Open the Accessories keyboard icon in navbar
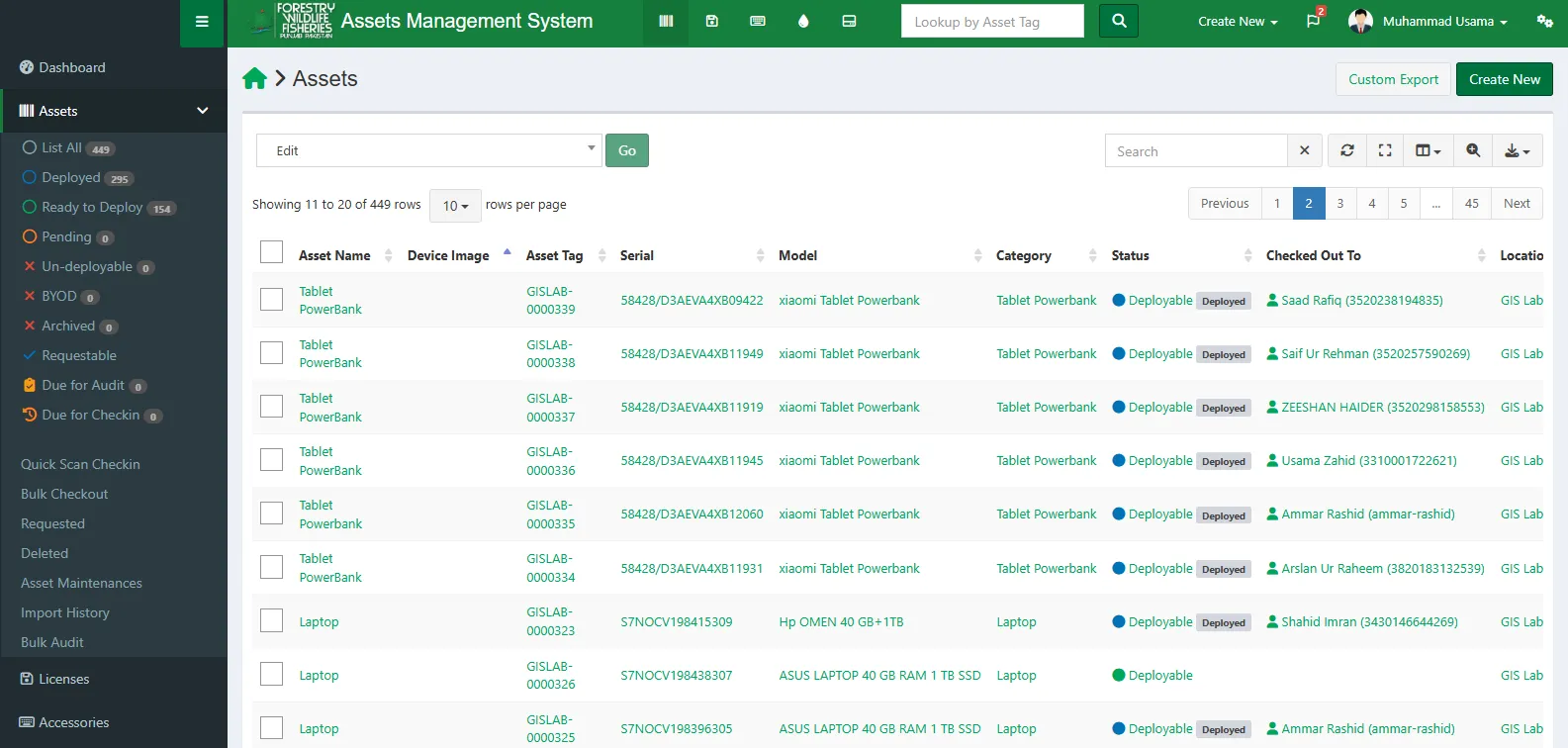1568x748 pixels. tap(758, 22)
